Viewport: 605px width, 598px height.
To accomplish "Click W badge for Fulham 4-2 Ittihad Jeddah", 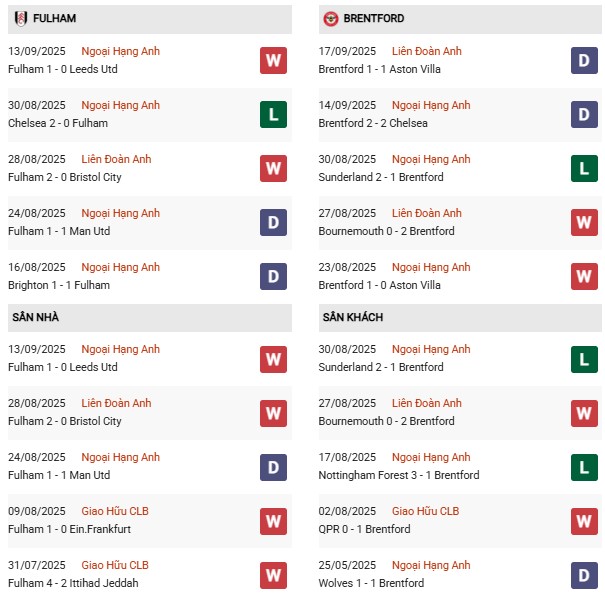I will pos(273,576).
